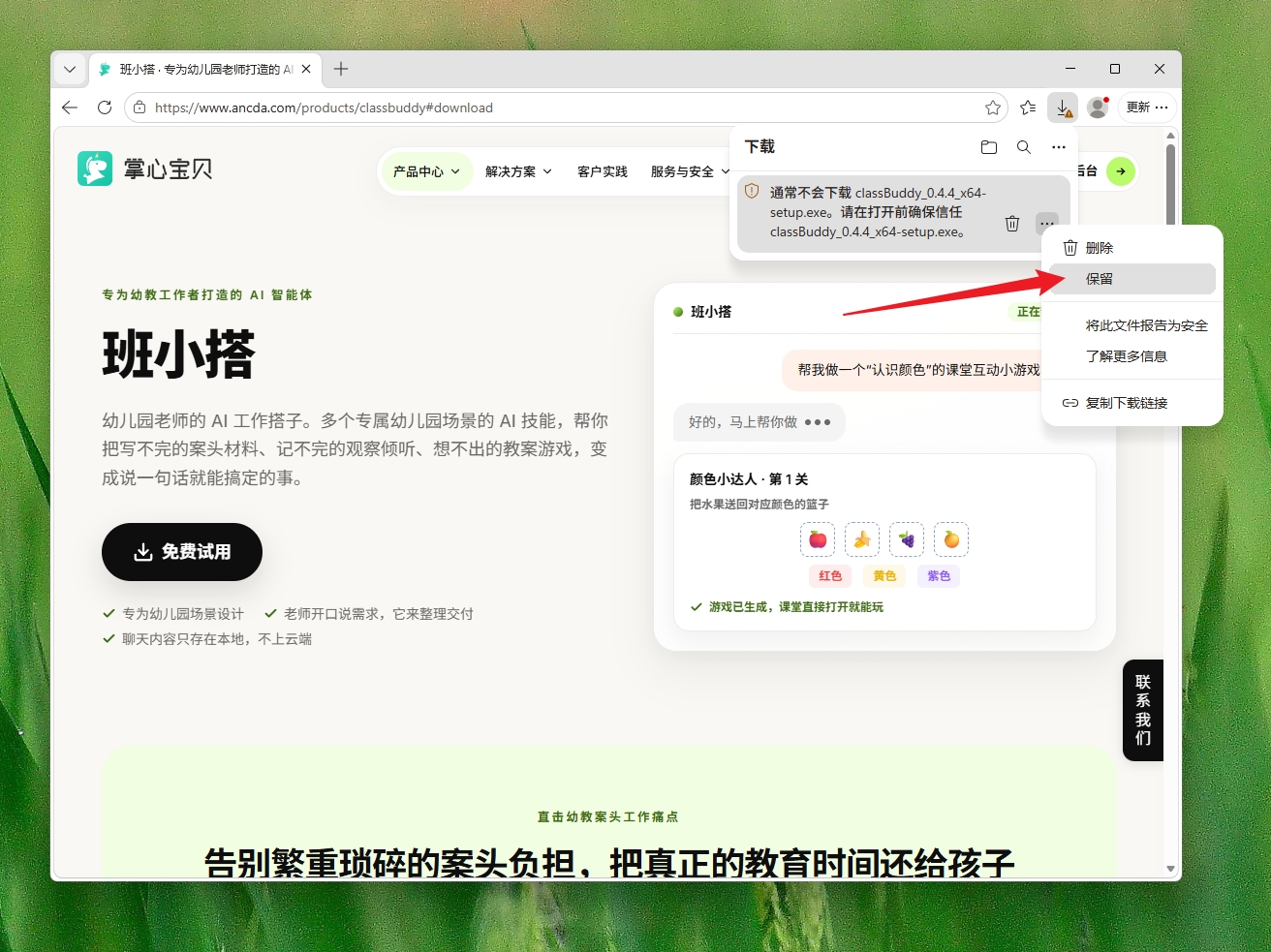This screenshot has height=952, width=1271.
Task: Select 了解更多信息 menu entry
Action: (x=1132, y=356)
